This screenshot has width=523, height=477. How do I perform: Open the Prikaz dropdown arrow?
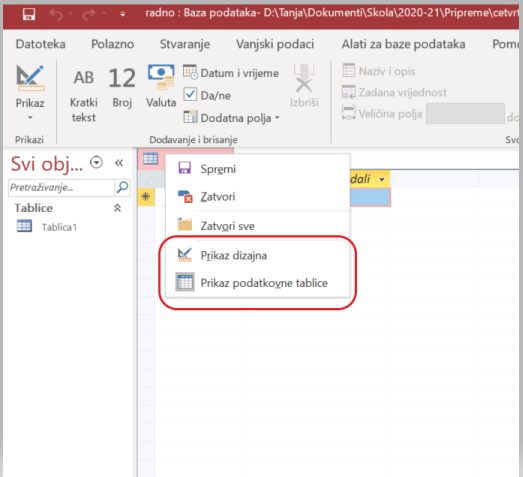click(30, 117)
